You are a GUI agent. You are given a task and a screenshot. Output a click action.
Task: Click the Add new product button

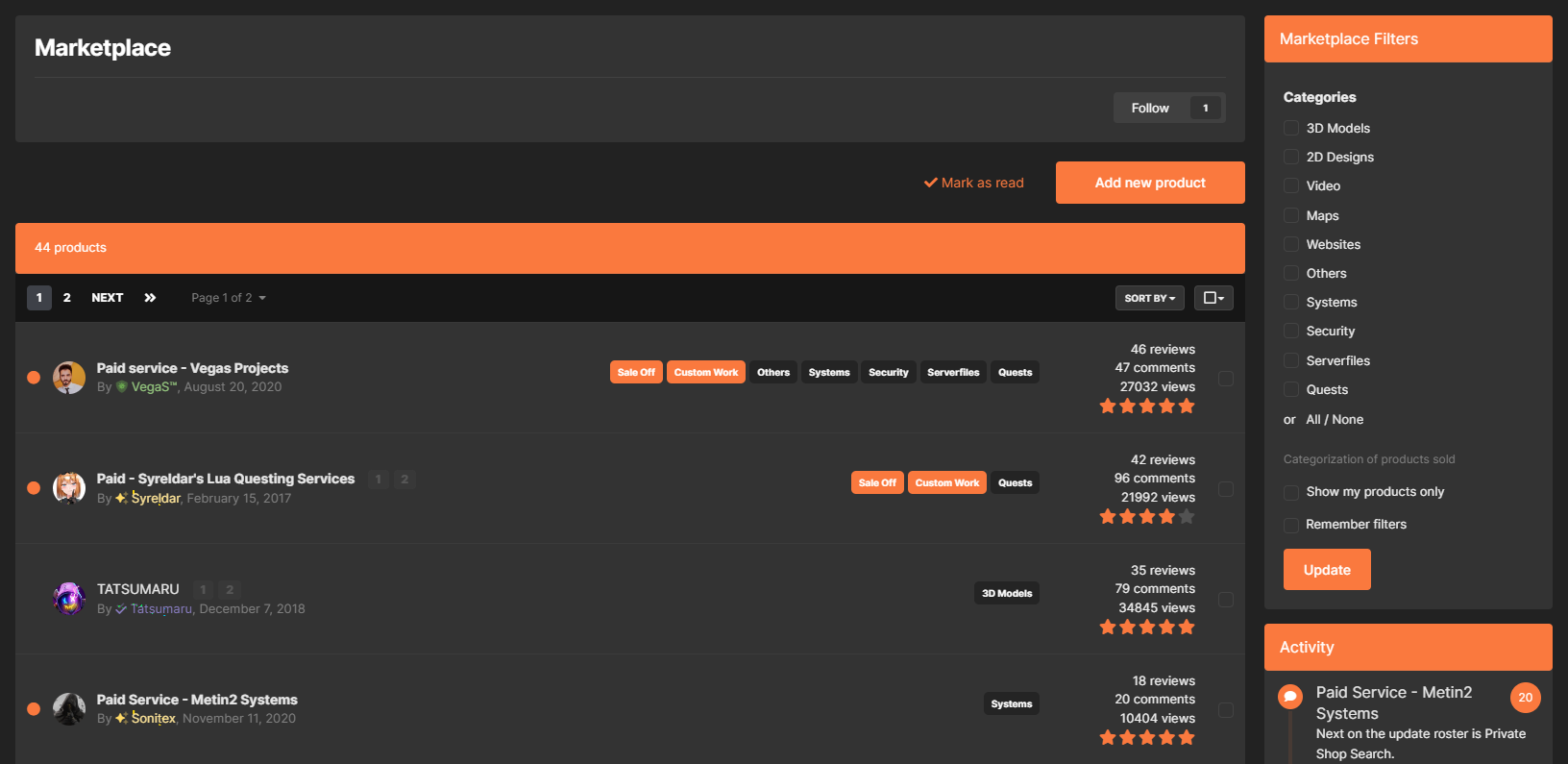pos(1150,183)
